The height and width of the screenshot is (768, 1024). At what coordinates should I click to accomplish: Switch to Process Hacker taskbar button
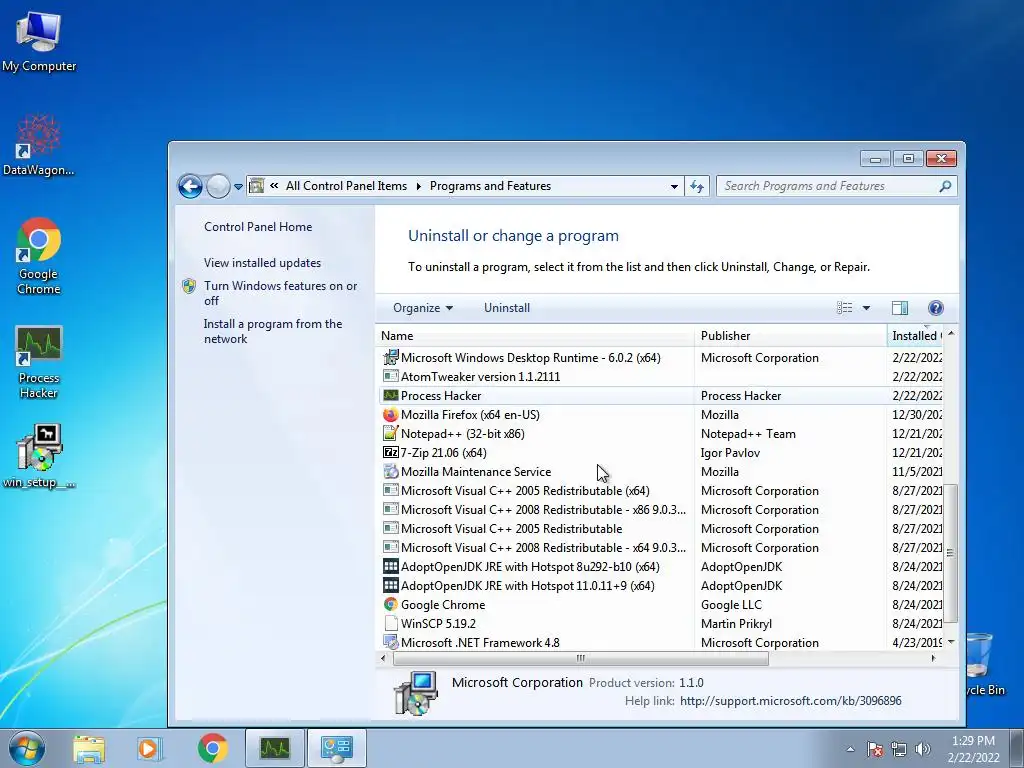275,748
